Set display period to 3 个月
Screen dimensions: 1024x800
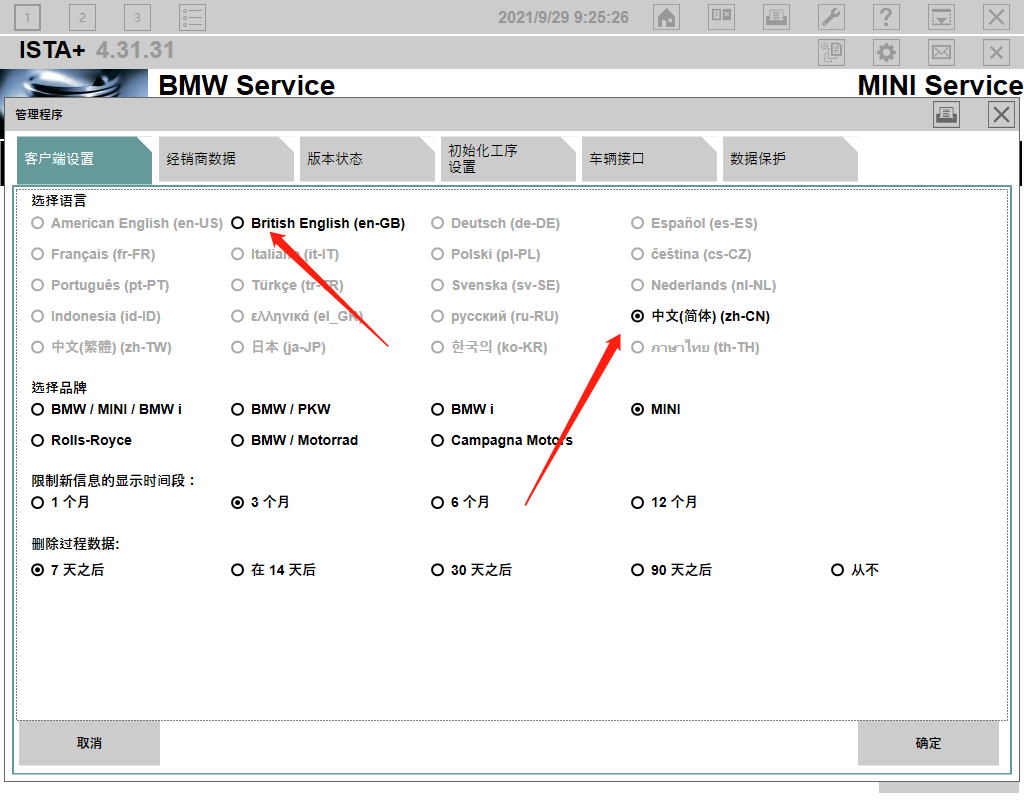260,502
